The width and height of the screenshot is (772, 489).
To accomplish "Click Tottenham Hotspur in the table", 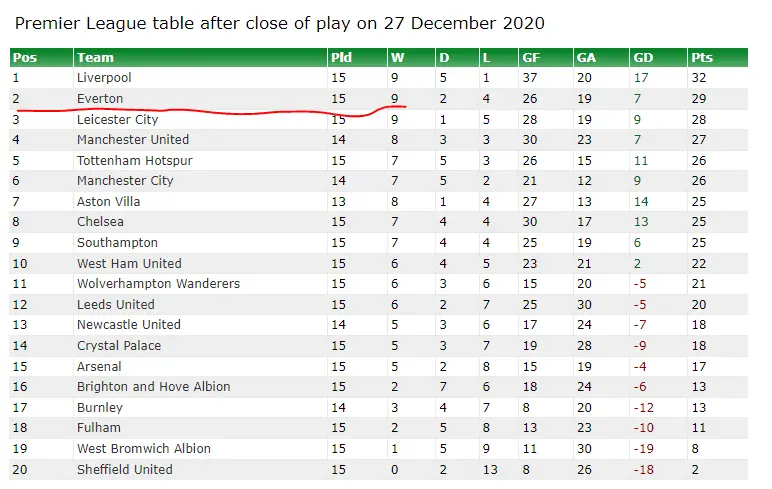I will 134,161.
